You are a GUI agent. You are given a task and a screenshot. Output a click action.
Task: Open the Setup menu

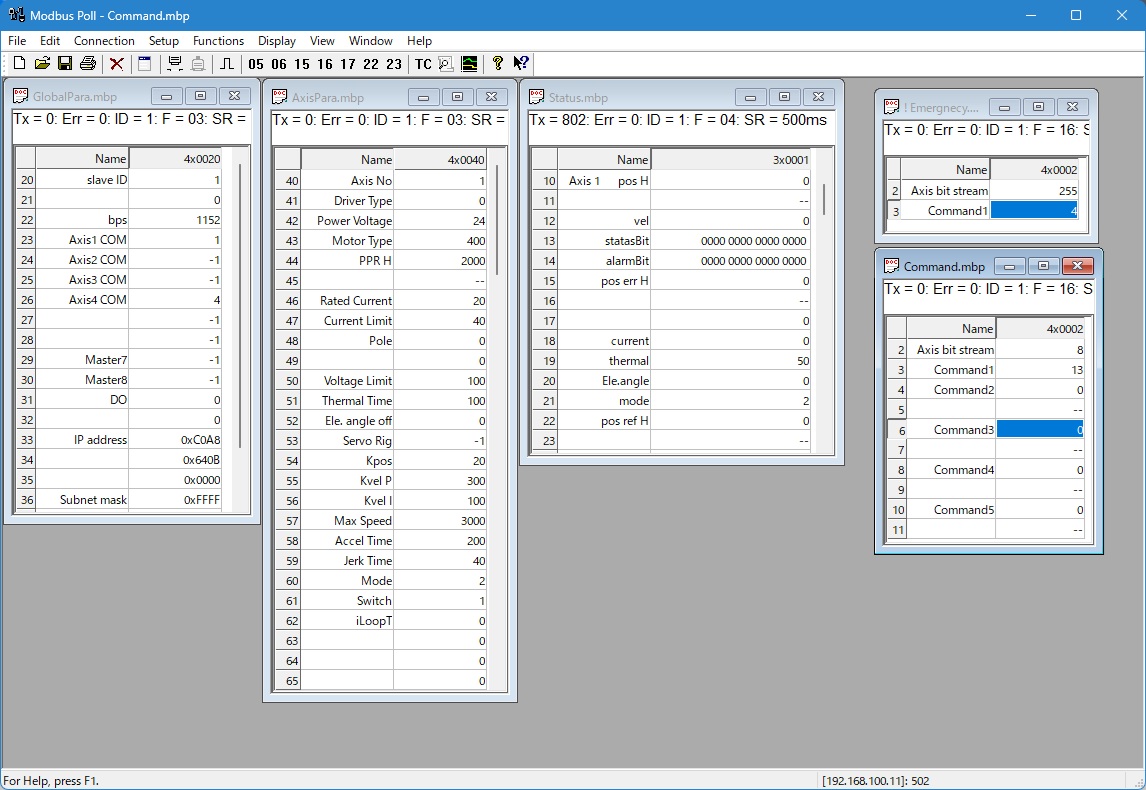tap(163, 41)
